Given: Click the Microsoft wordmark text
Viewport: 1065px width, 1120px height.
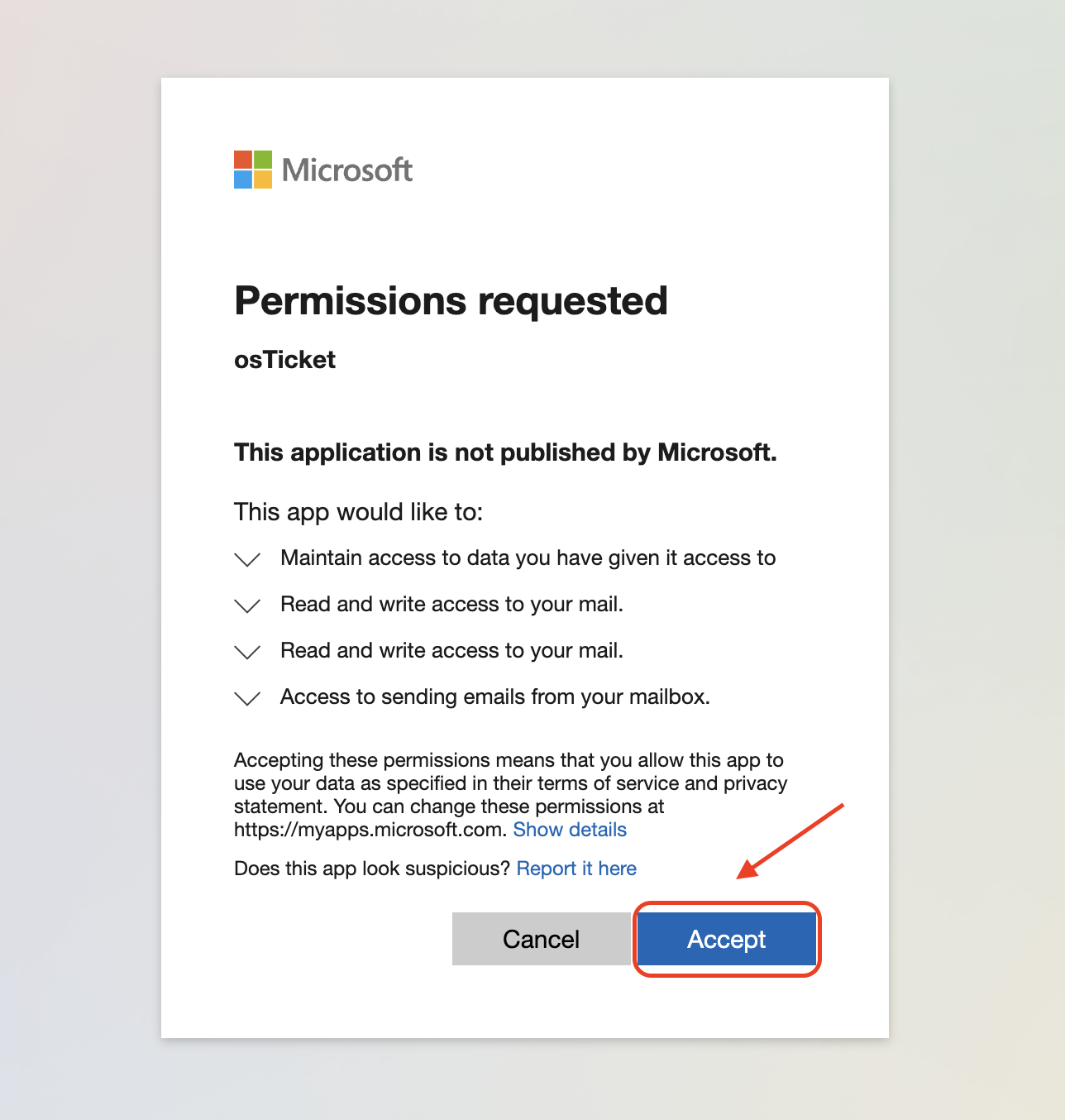Looking at the screenshot, I should (346, 170).
